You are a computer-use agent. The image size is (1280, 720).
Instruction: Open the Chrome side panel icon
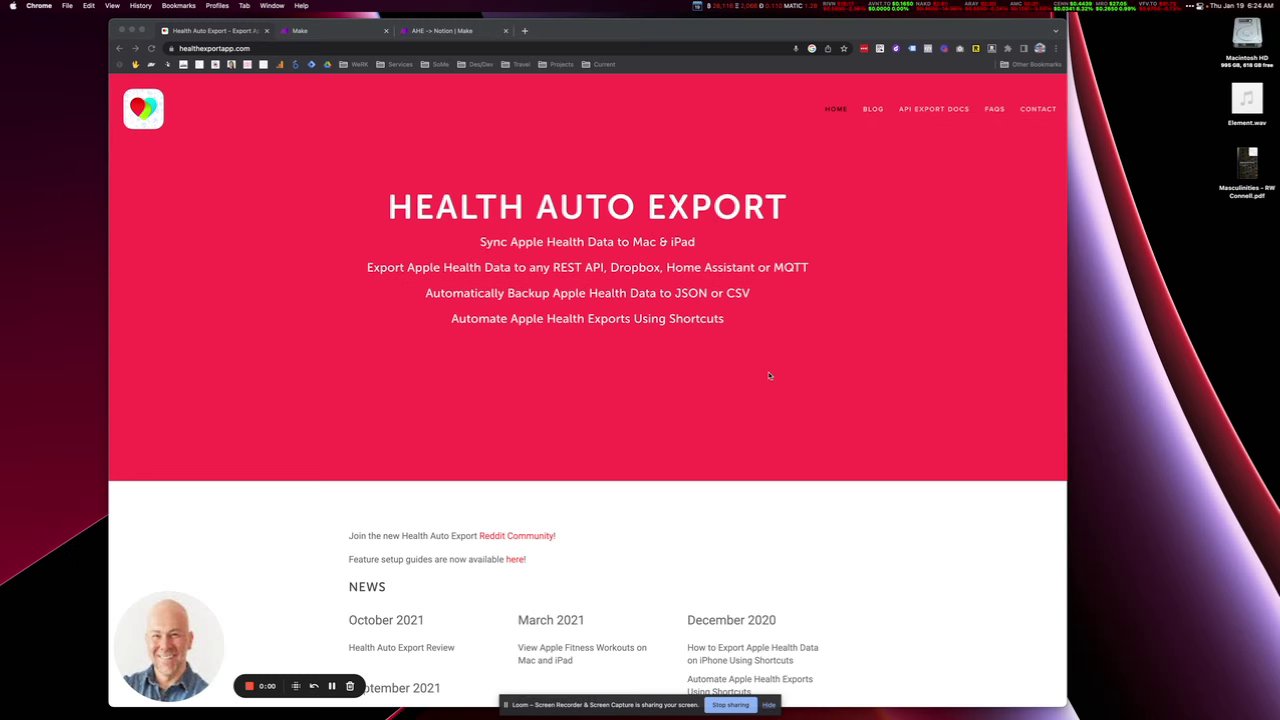(1023, 48)
